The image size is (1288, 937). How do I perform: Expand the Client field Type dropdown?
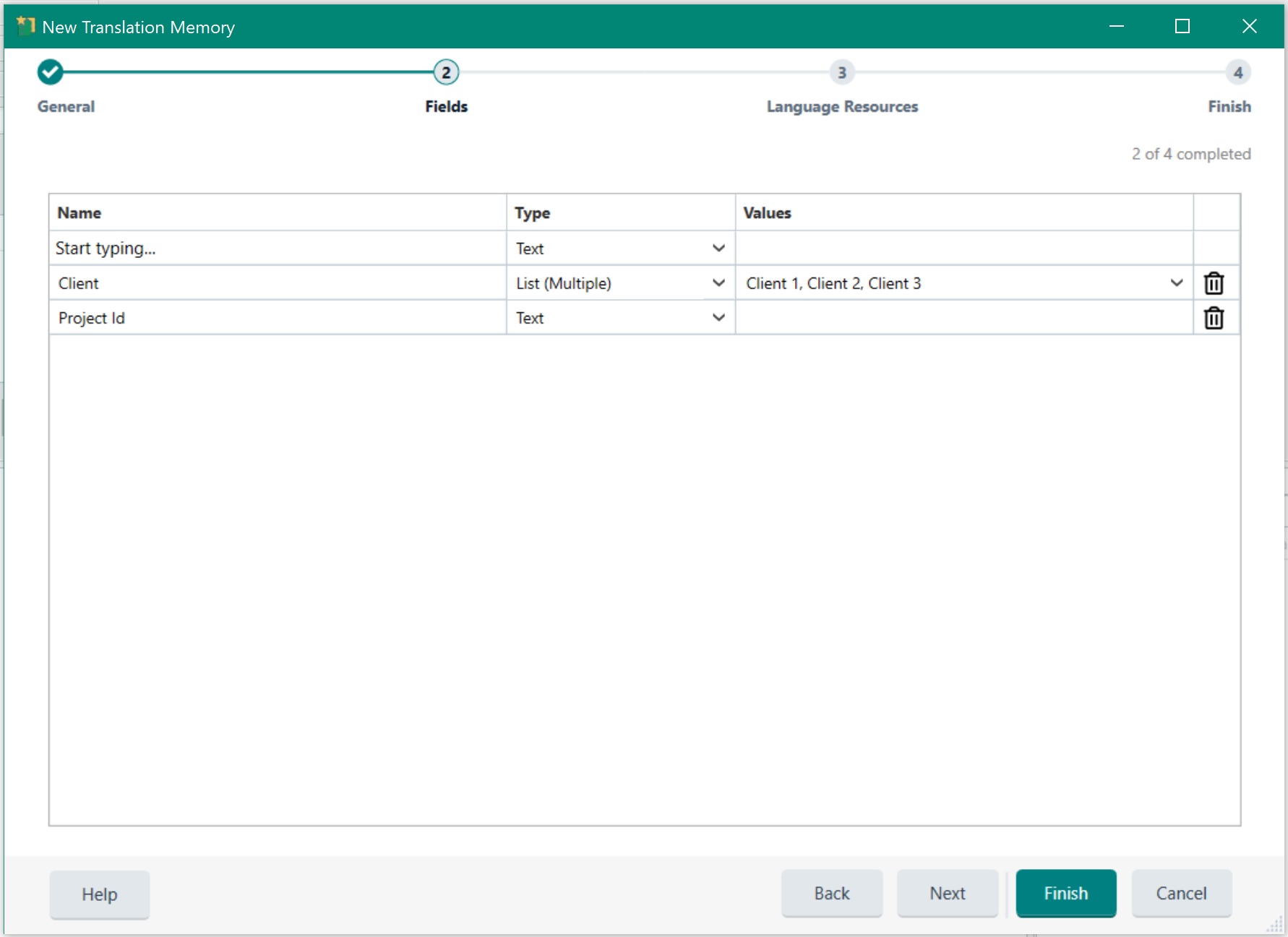[x=718, y=283]
